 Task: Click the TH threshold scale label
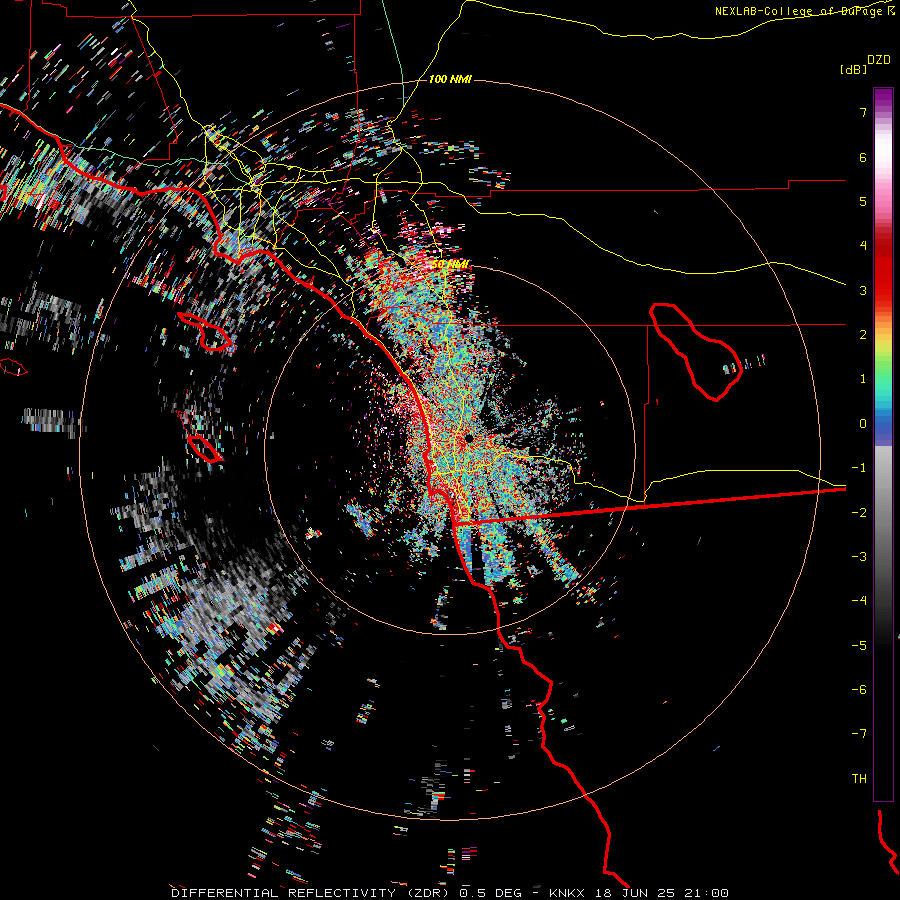pos(859,779)
